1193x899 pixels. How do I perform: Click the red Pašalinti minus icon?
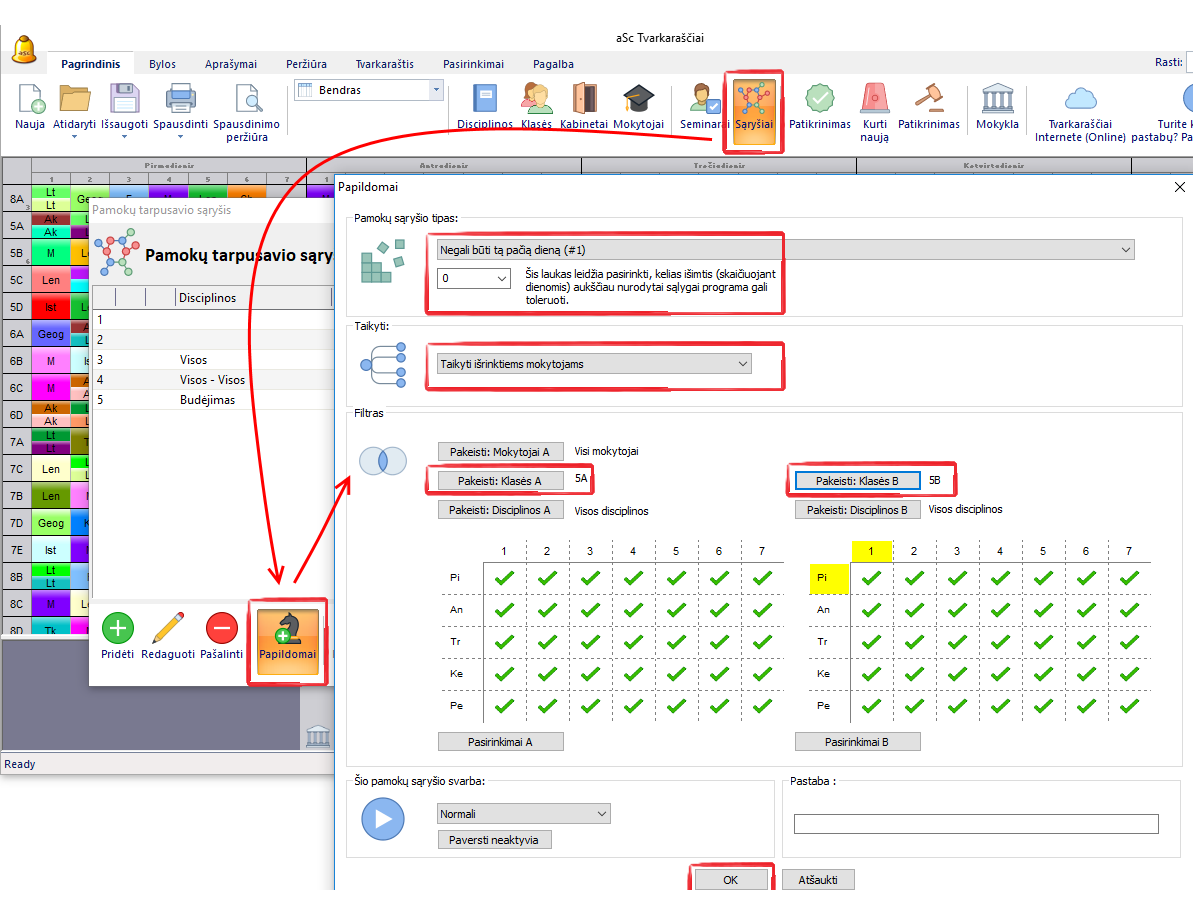222,628
